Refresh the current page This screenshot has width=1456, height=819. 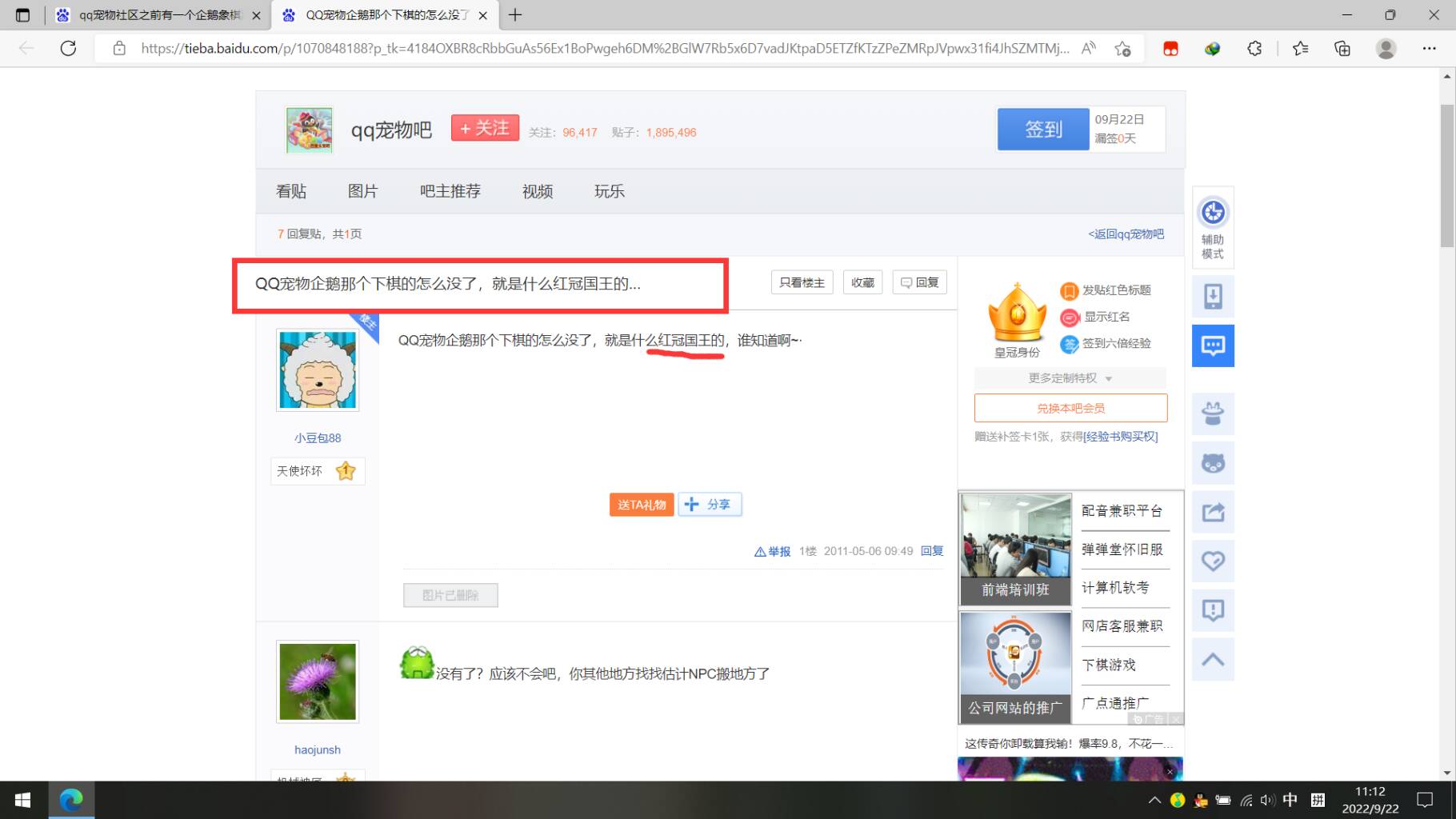click(x=69, y=48)
